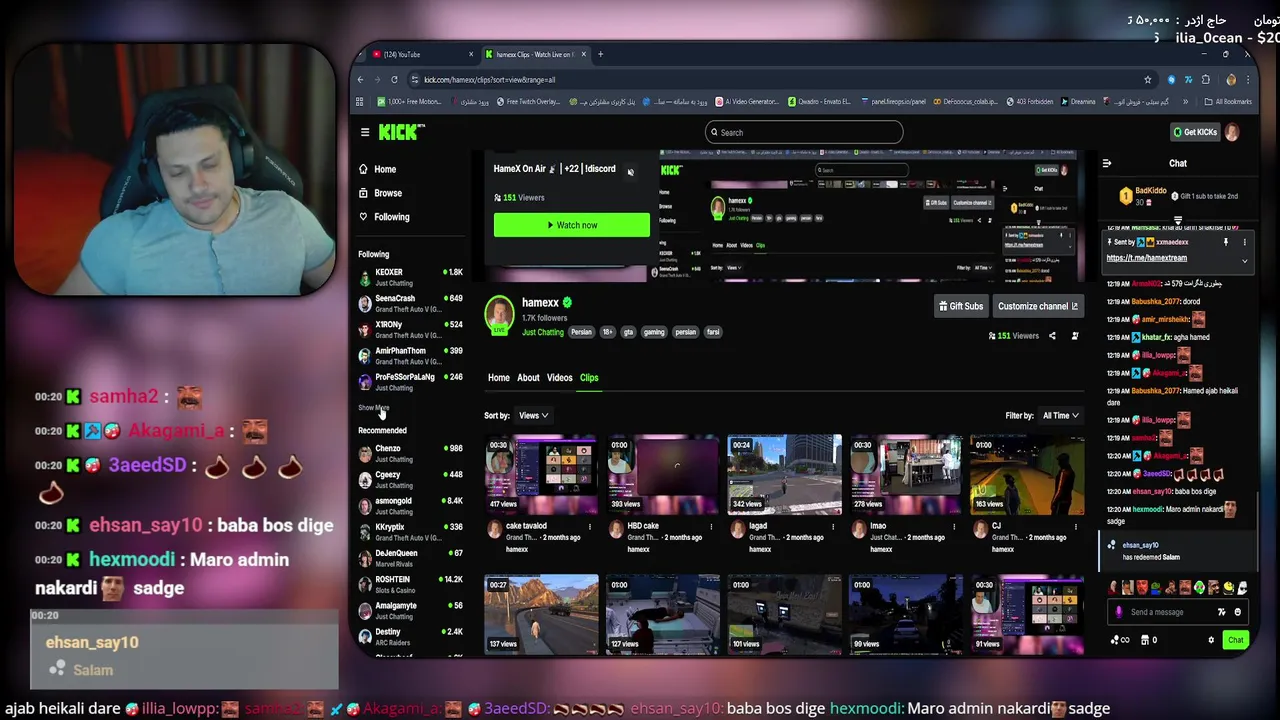Image resolution: width=1280 pixels, height=720 pixels.
Task: Open the Home sidebar item
Action: 378,169
